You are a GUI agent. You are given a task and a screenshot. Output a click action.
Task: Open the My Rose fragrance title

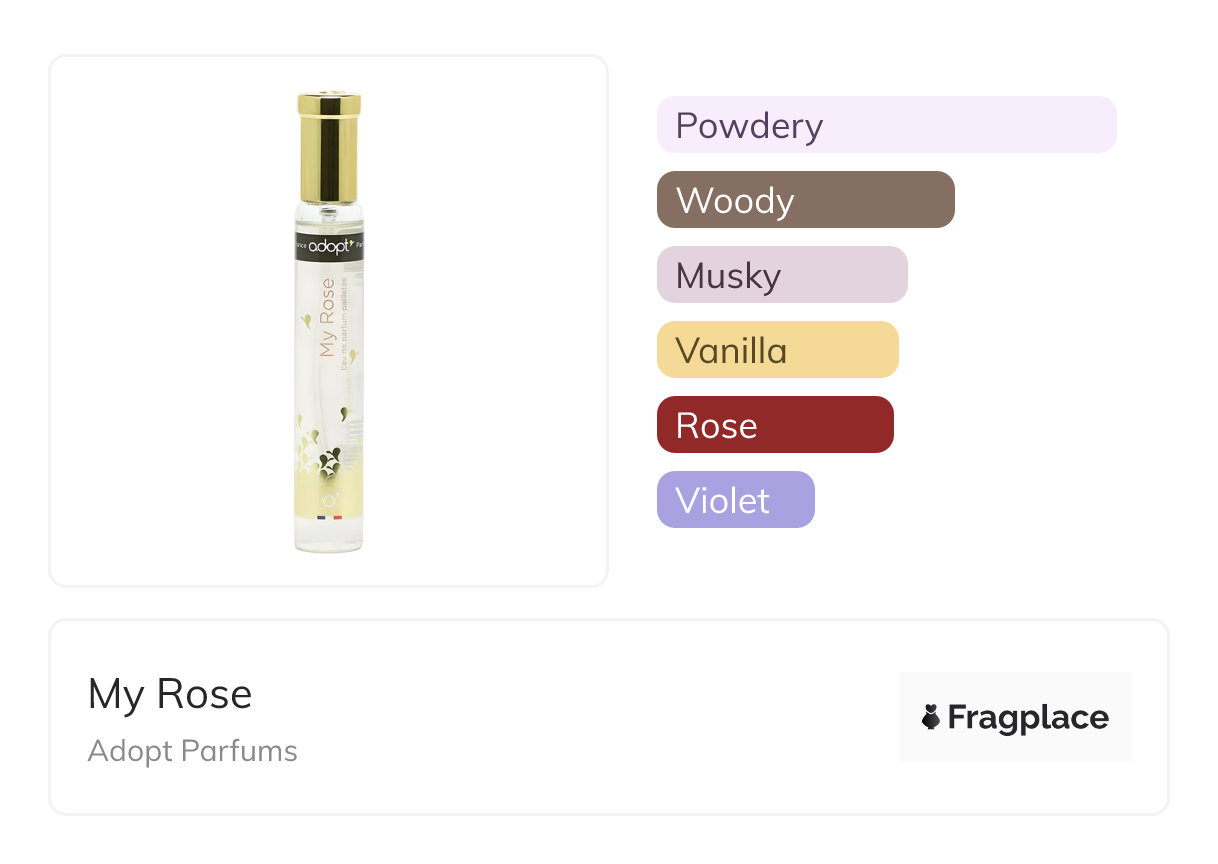click(x=170, y=694)
